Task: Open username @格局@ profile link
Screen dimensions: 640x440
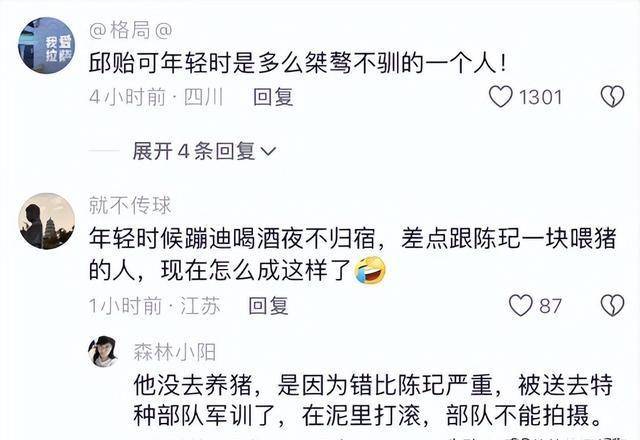Action: pos(131,31)
